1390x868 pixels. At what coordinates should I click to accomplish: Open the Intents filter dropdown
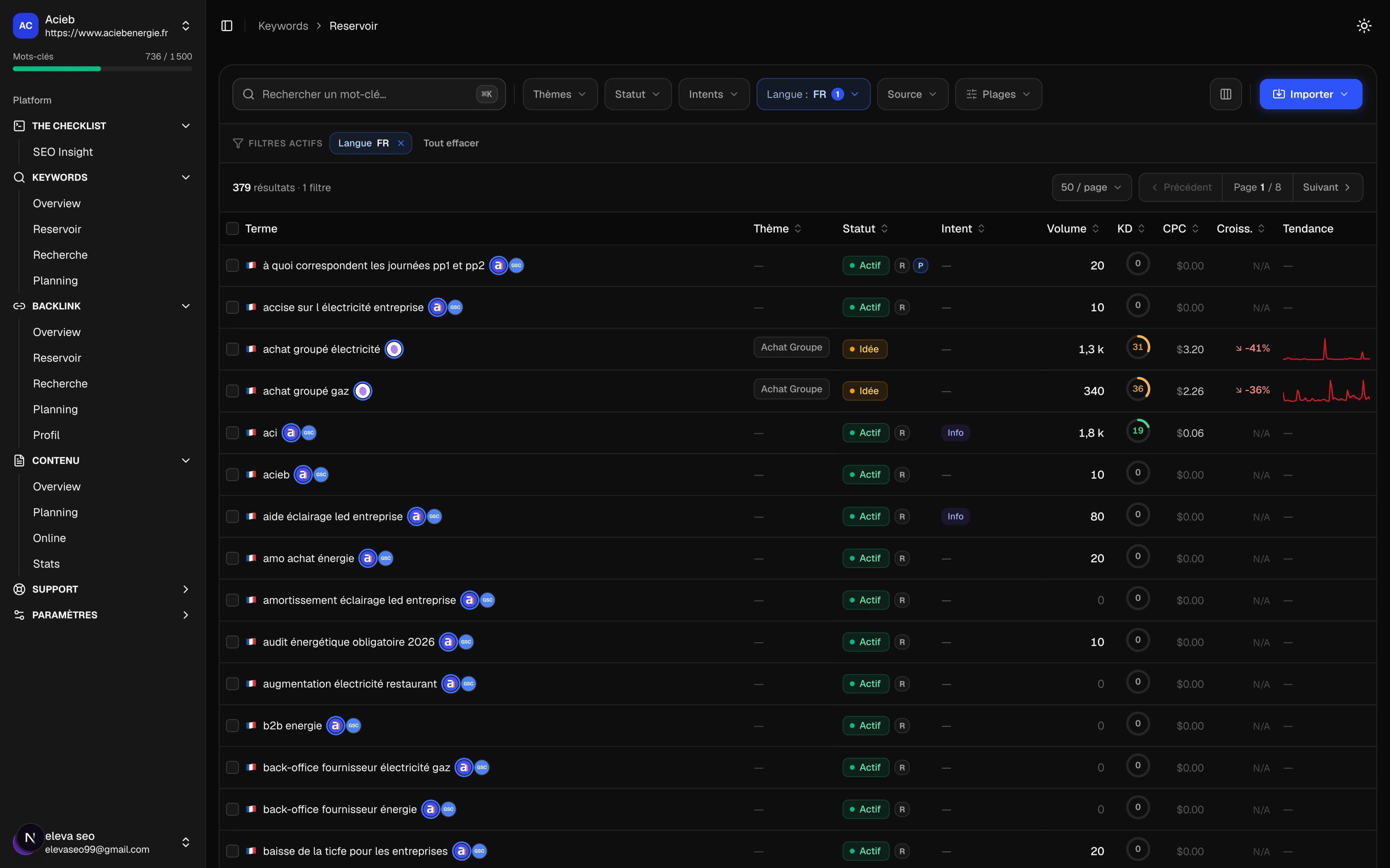713,94
